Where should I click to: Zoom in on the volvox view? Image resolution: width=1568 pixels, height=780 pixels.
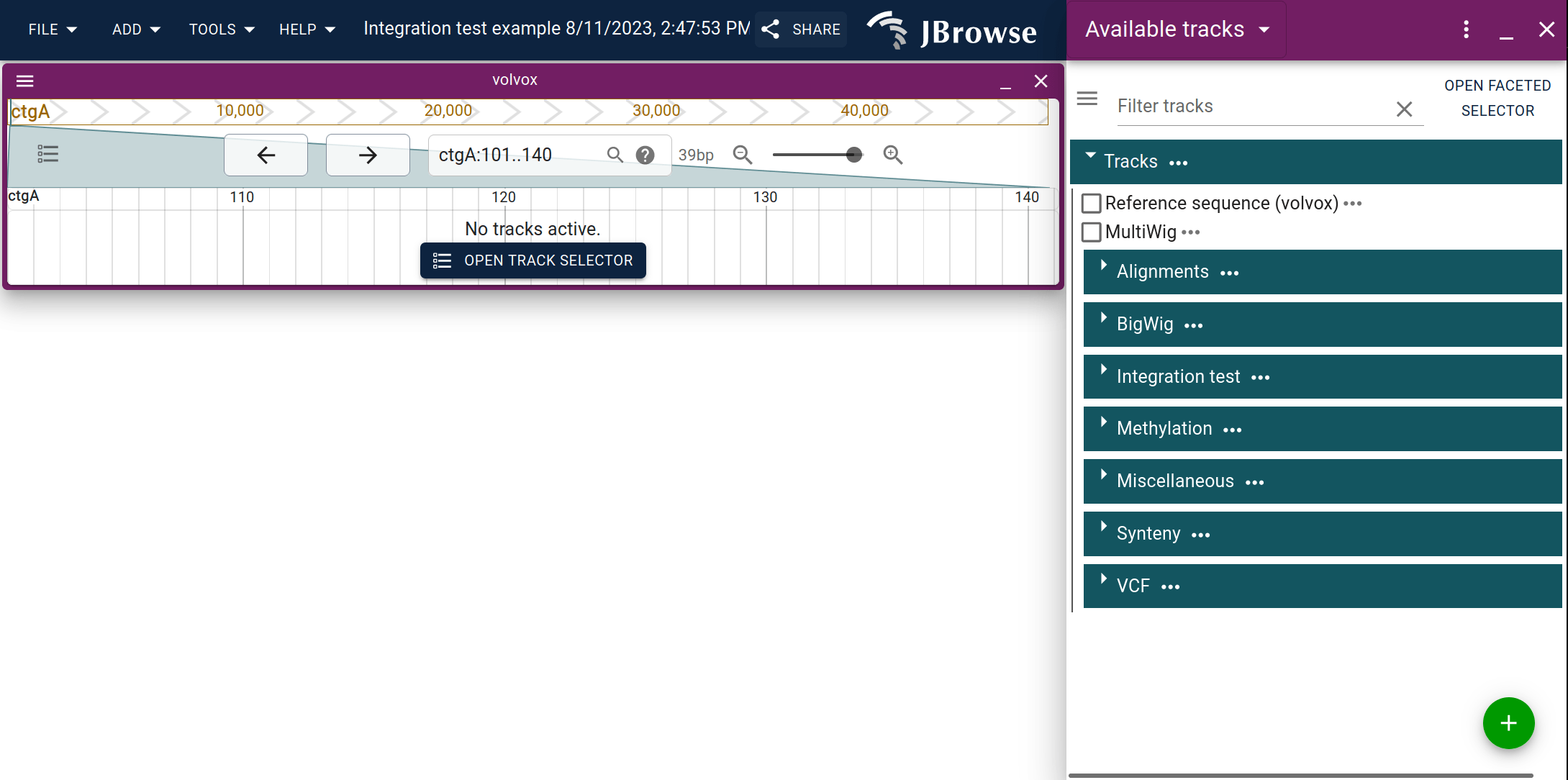coord(893,155)
